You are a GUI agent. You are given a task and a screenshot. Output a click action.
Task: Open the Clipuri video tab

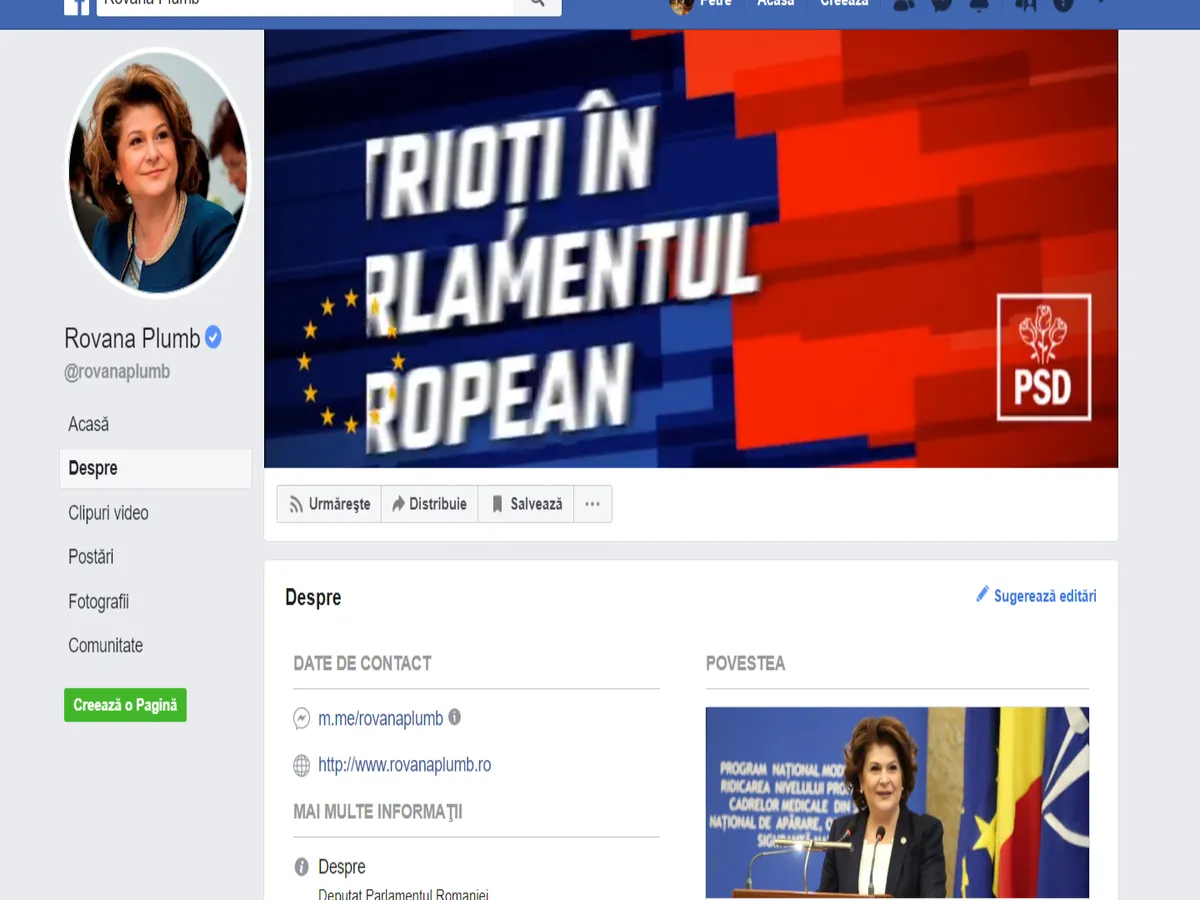pyautogui.click(x=108, y=513)
